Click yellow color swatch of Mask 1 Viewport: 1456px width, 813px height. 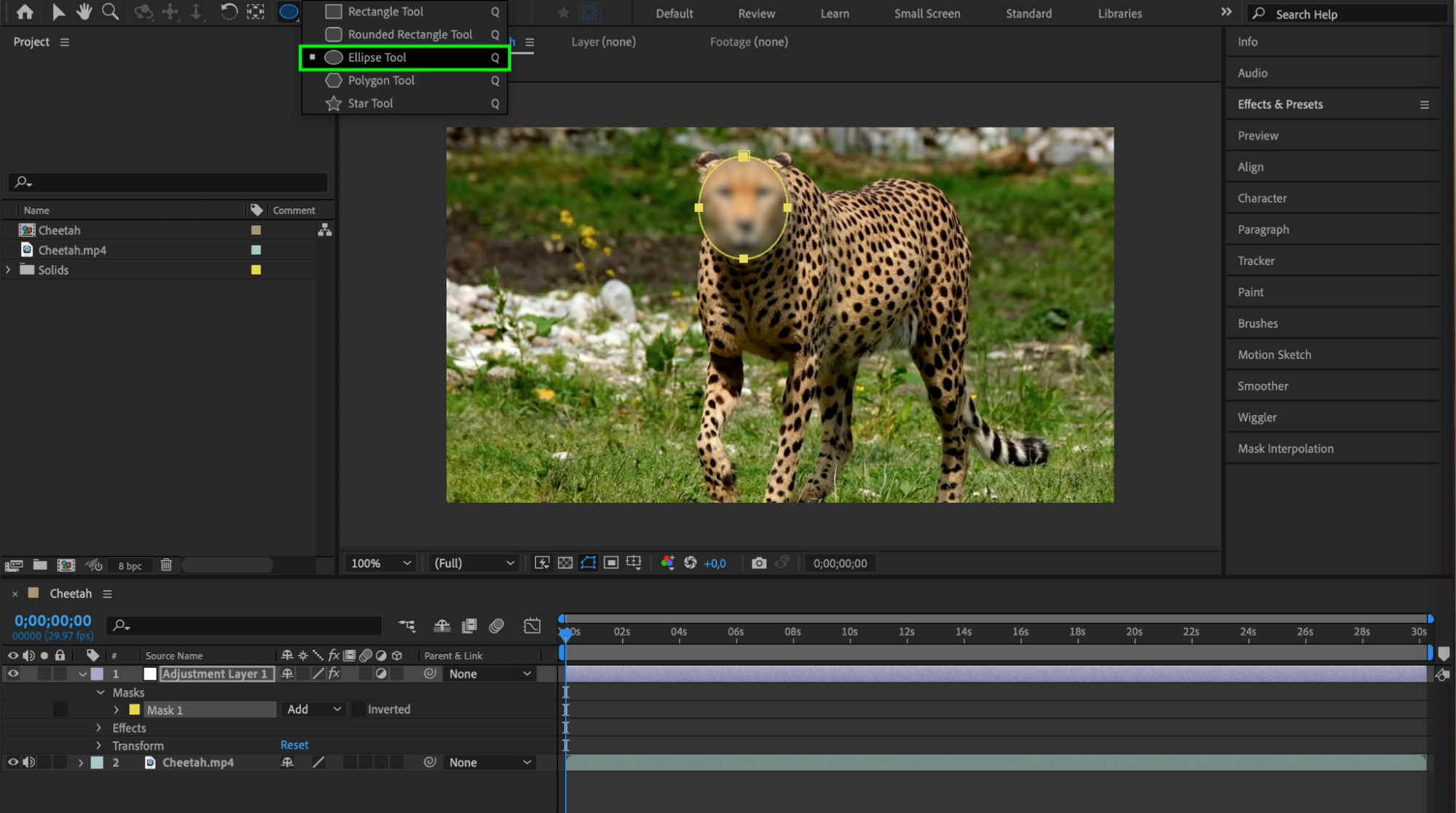pyautogui.click(x=135, y=710)
